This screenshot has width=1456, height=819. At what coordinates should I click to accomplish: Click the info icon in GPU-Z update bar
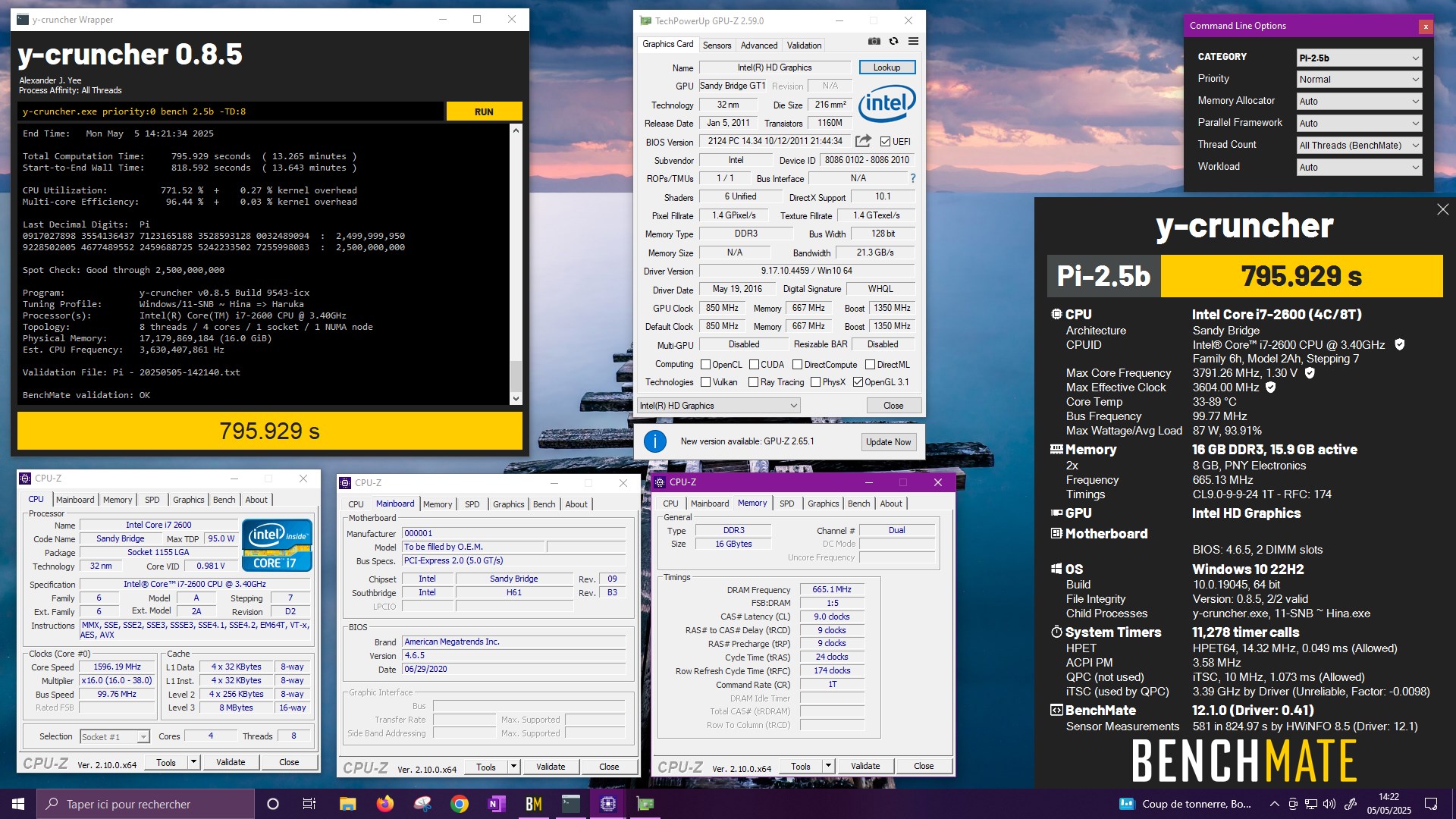point(654,441)
